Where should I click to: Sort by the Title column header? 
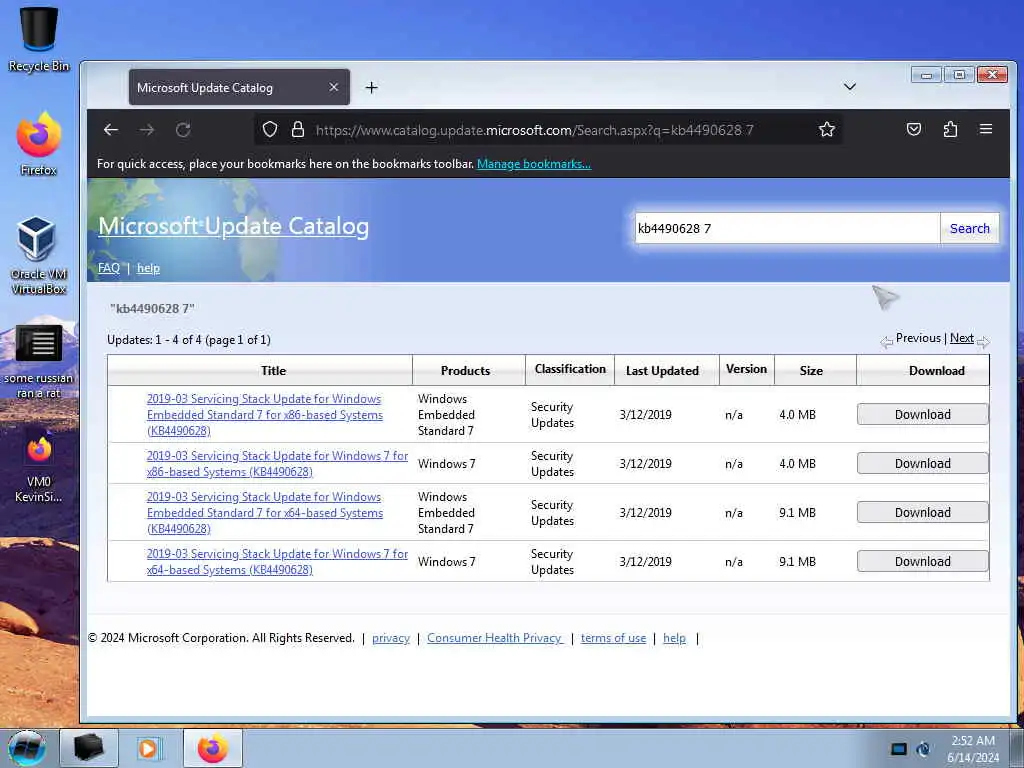point(273,370)
